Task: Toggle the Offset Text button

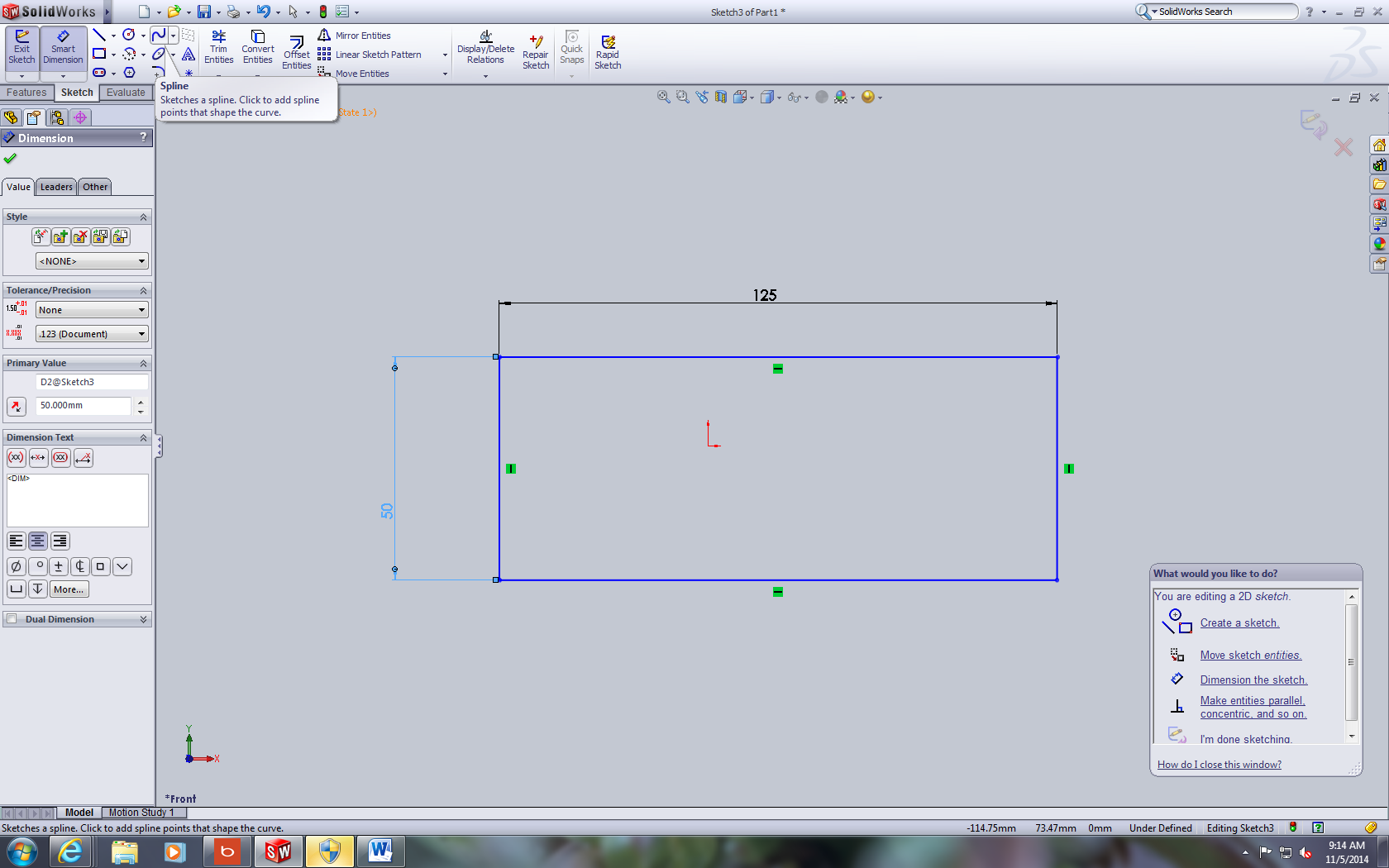Action: click(84, 458)
